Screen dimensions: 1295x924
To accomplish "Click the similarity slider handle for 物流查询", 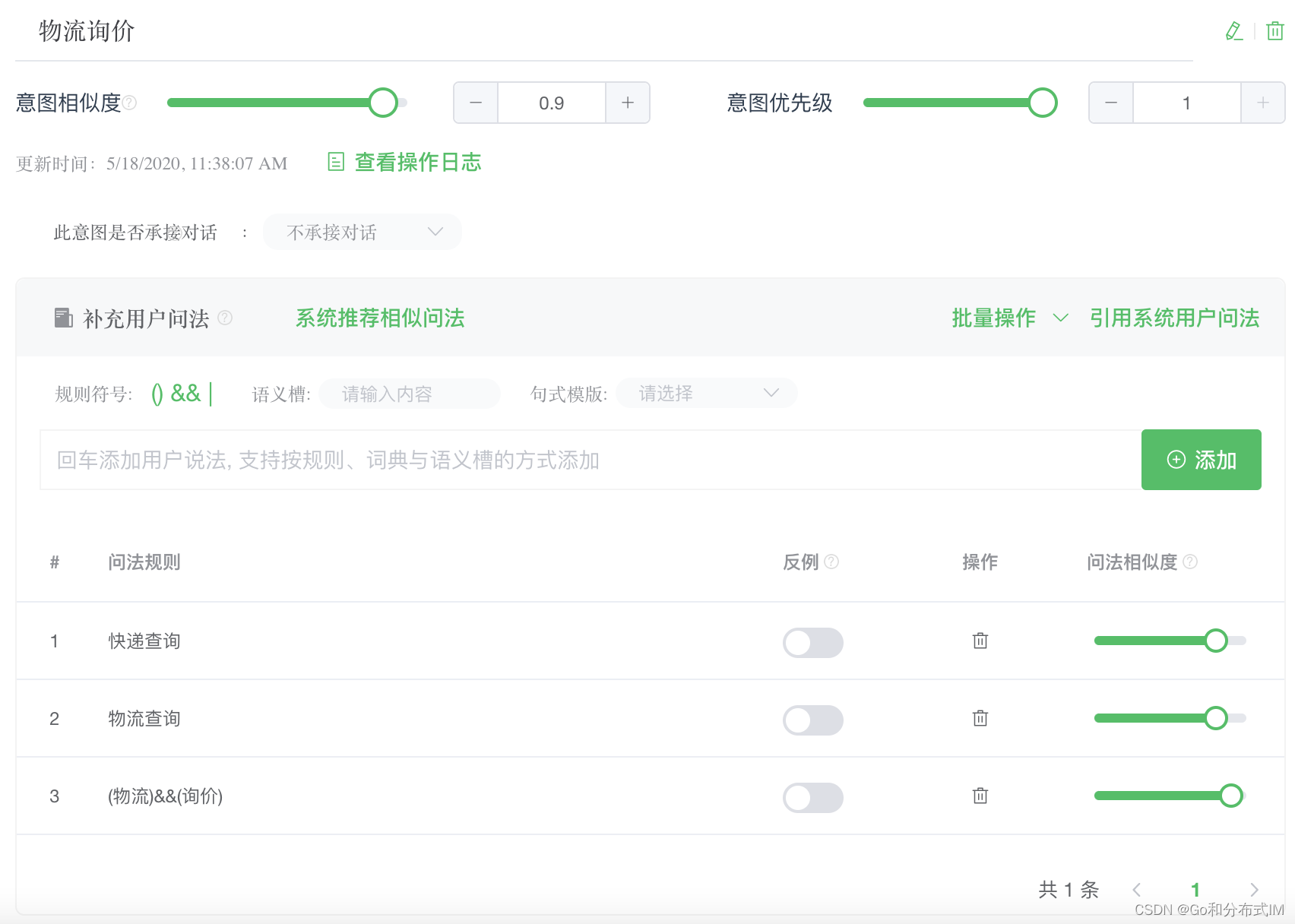I will (1216, 718).
